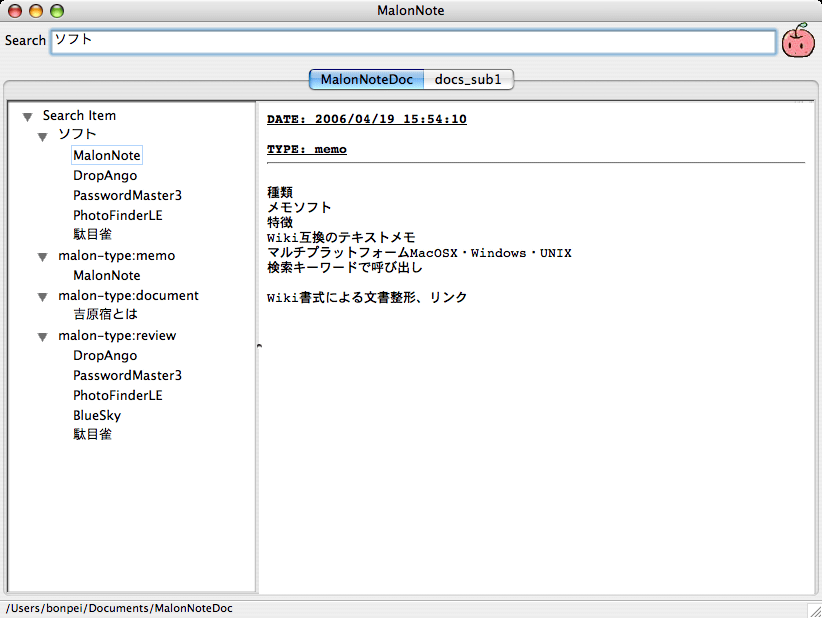
Task: Select BlueSky under malon-type:review
Action: tap(97, 415)
